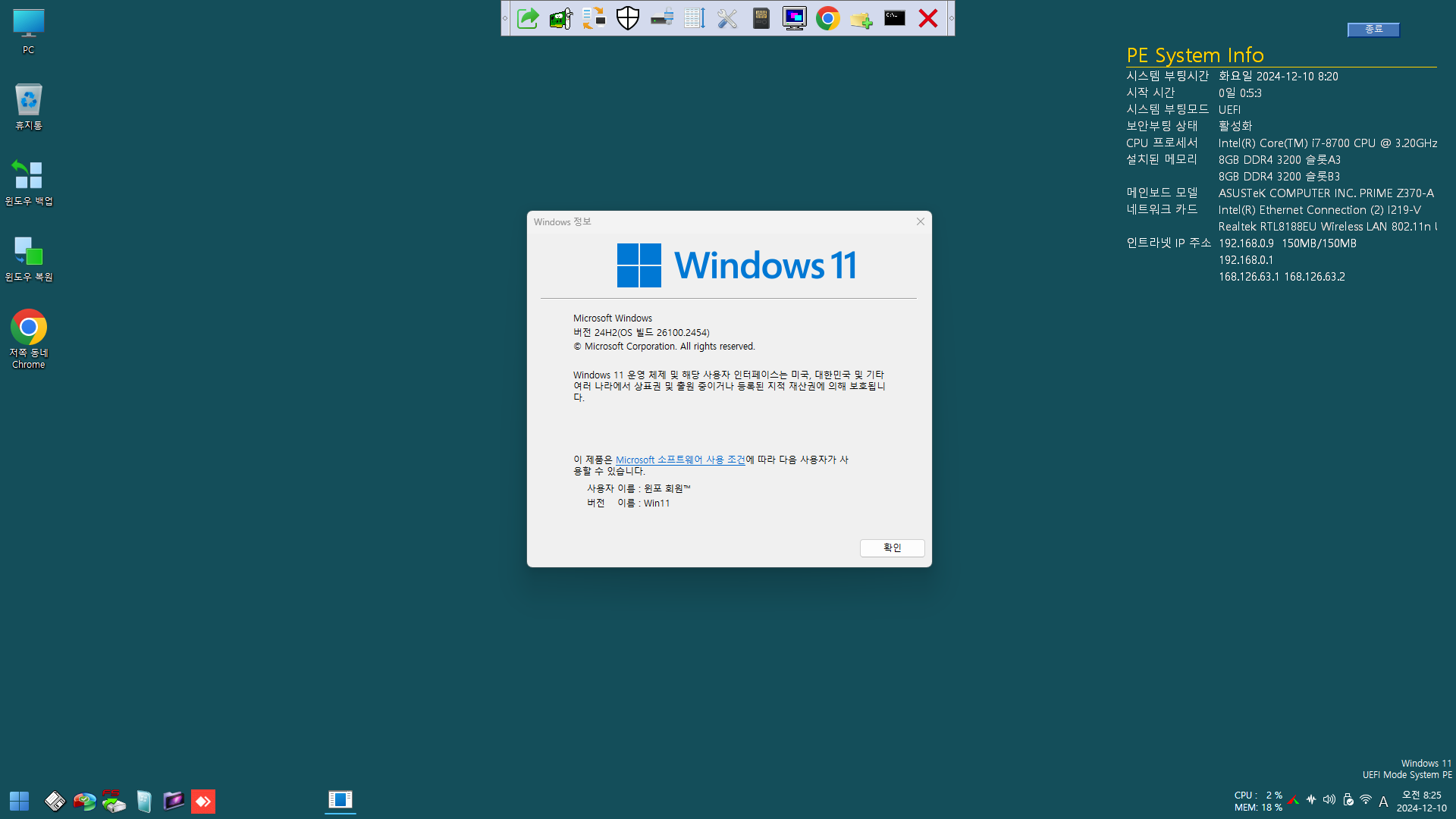Screen dimensions: 1456x819
Task: Open the PC desktop icon
Action: 29,31
